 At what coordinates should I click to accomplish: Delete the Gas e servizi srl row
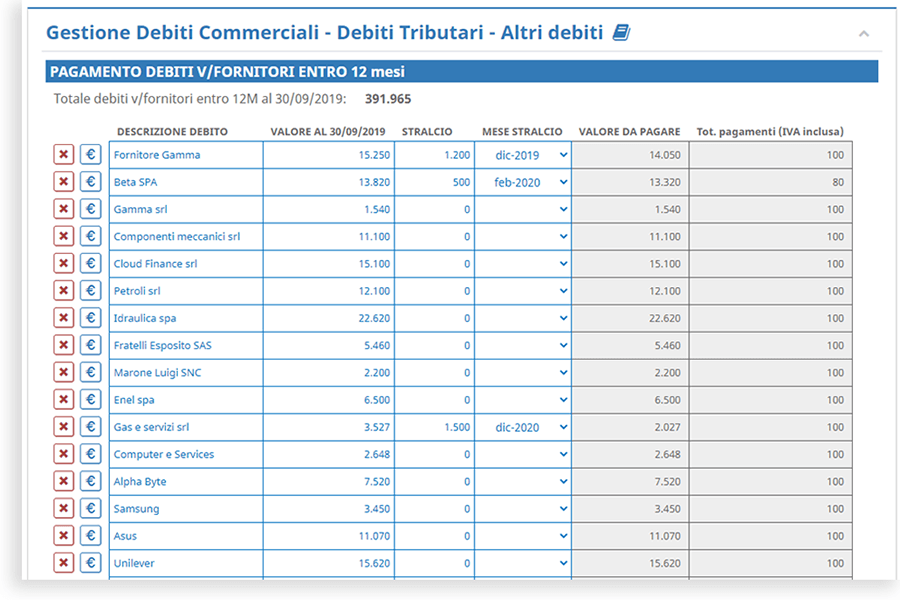click(x=64, y=427)
